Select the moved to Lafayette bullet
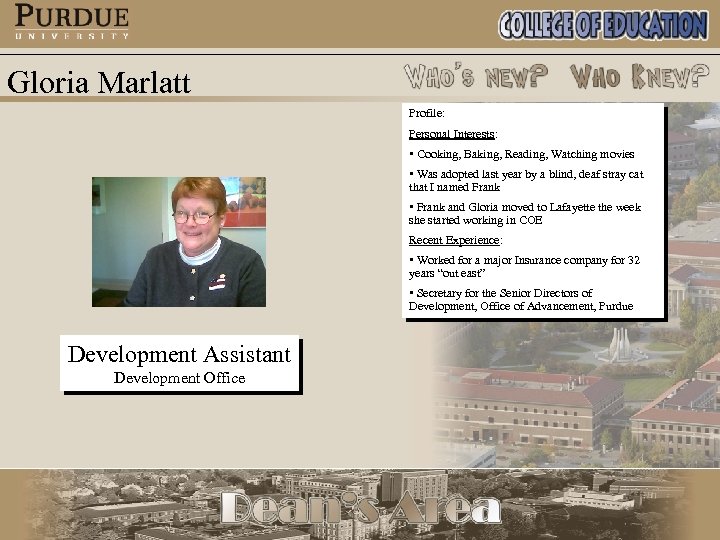Screen dimensions: 720x540 pyautogui.click(x=525, y=214)
